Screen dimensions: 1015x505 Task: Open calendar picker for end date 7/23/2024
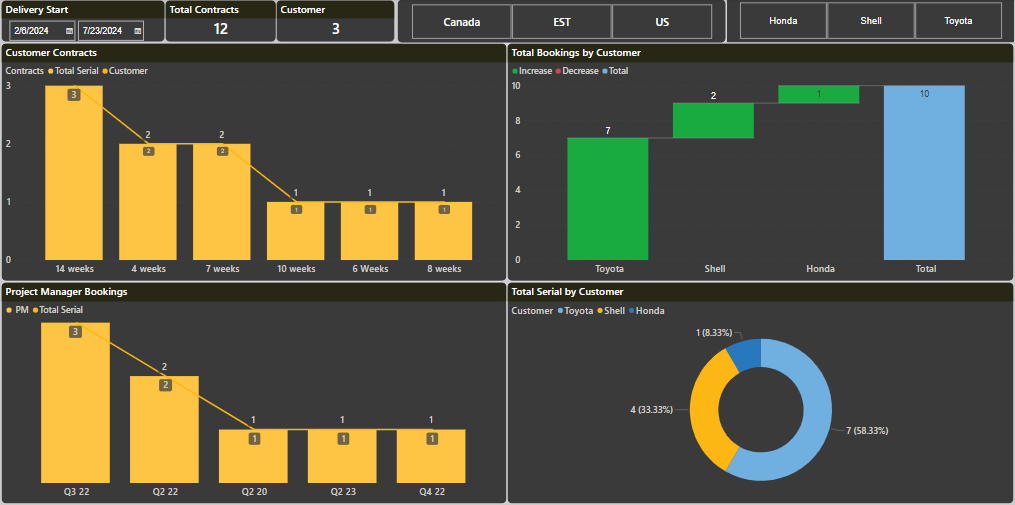pos(138,30)
